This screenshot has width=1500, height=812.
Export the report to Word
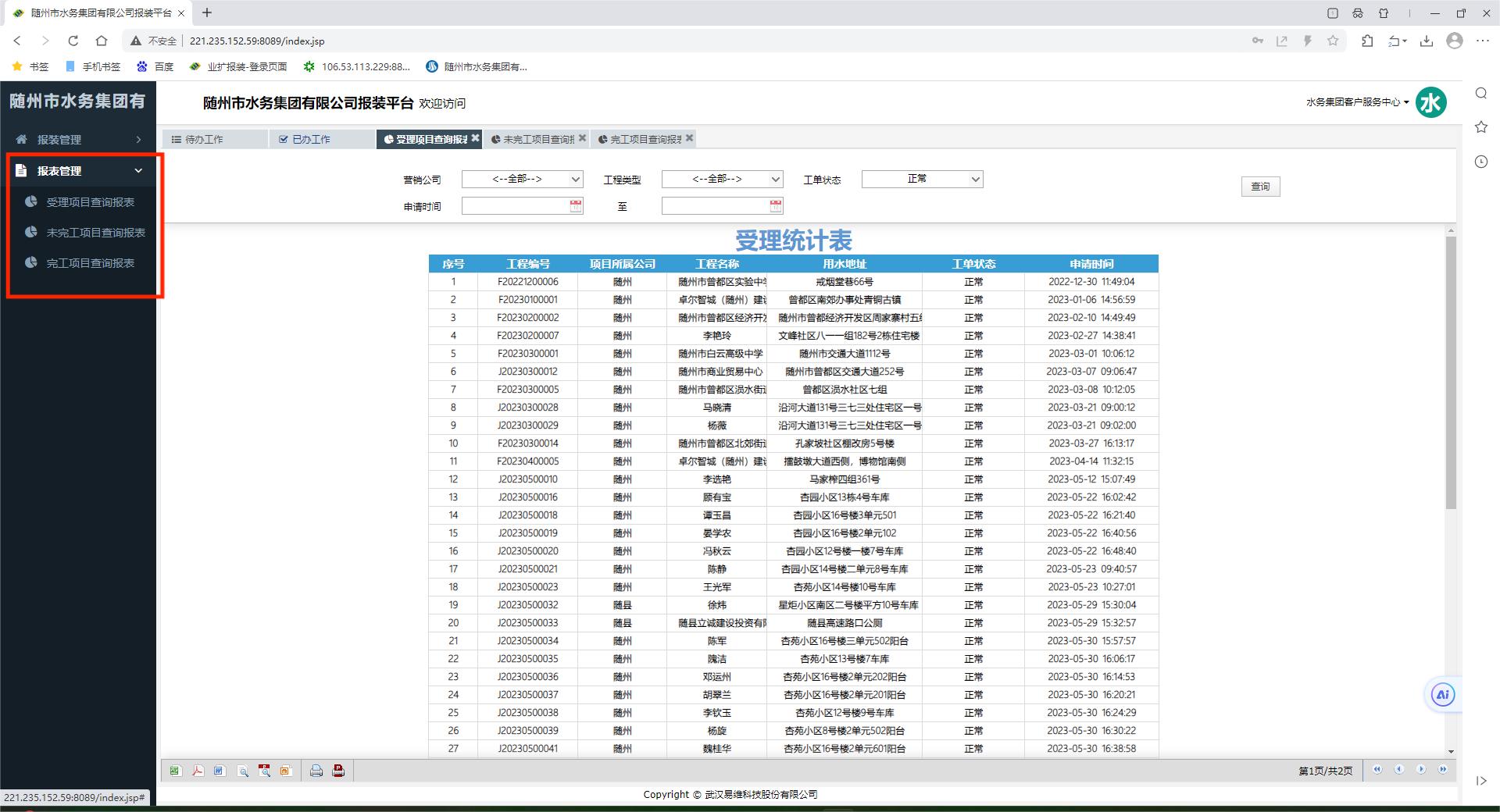pos(220,771)
